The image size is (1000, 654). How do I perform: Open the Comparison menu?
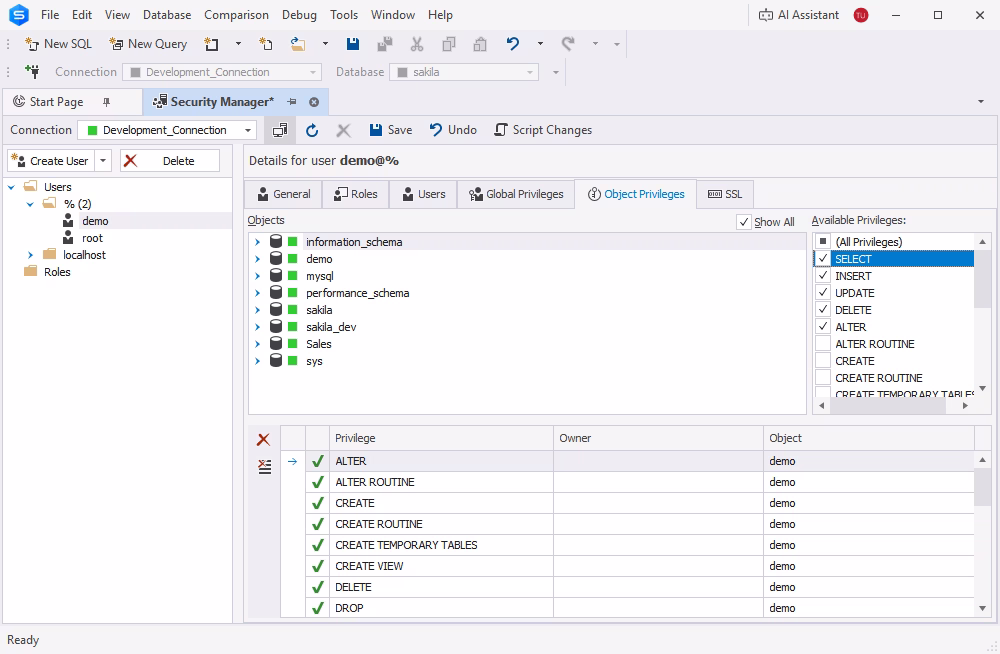pos(236,15)
